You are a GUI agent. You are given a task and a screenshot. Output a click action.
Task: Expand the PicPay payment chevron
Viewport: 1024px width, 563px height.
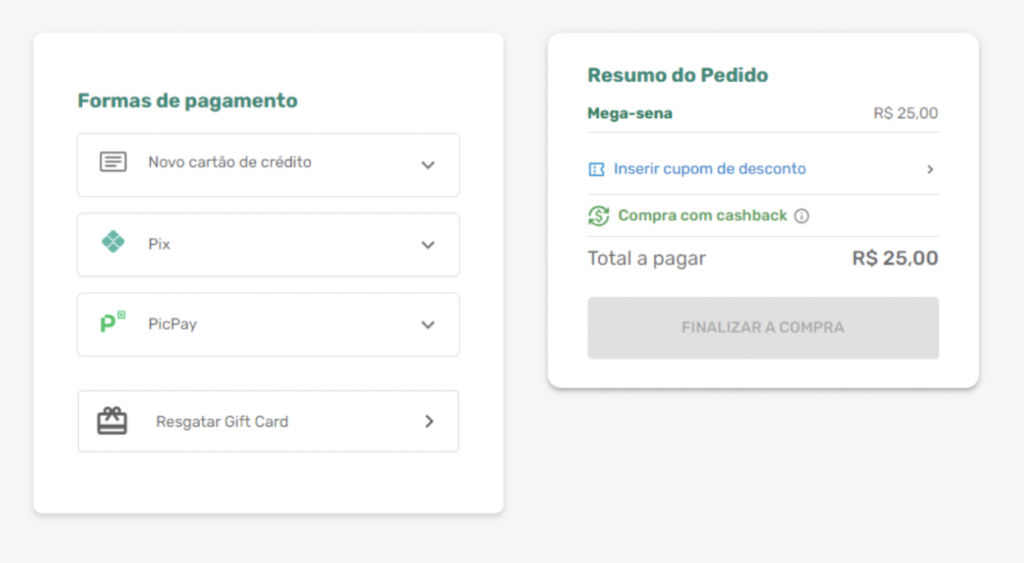(428, 325)
